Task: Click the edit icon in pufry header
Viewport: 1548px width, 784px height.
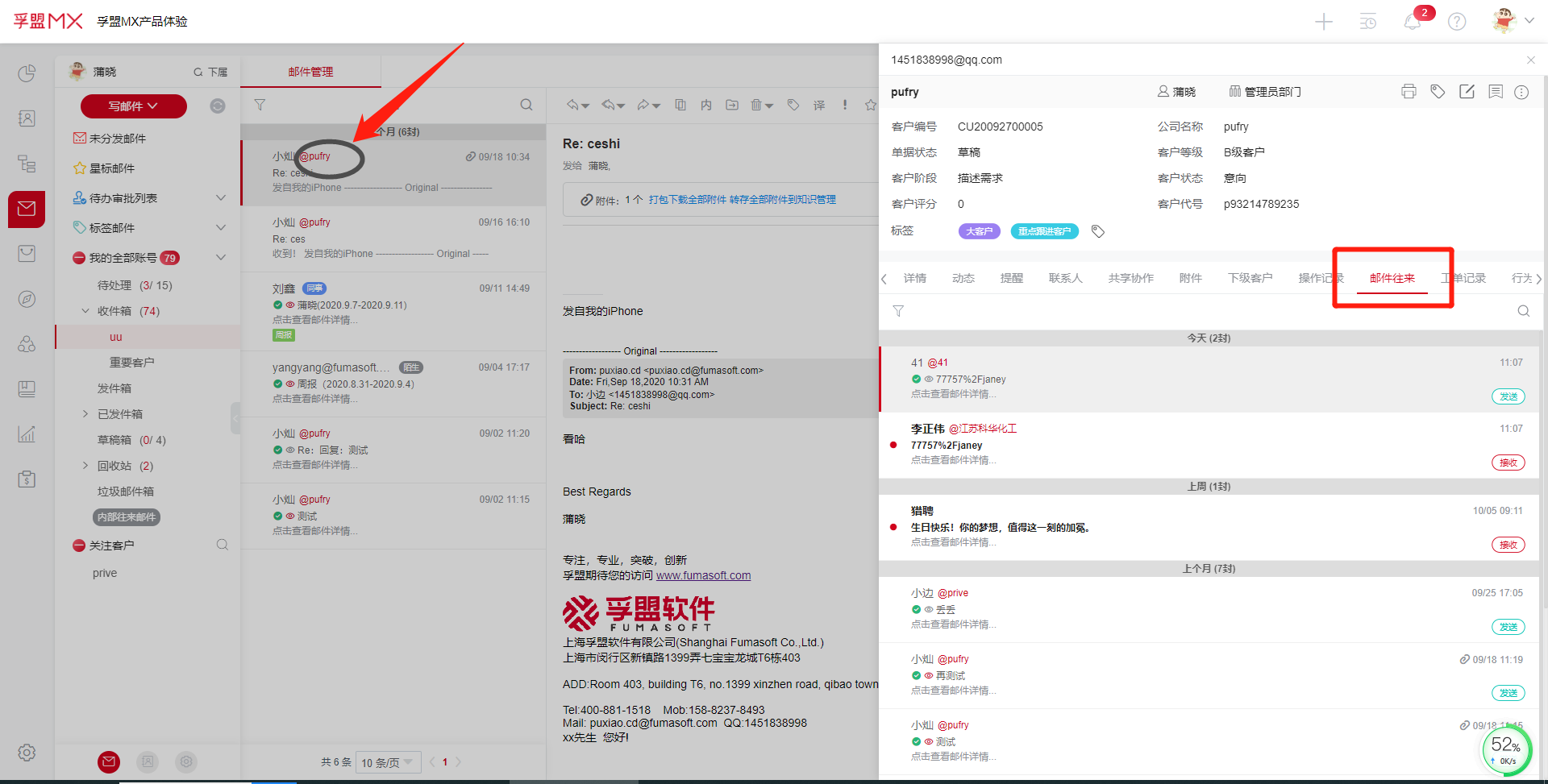Action: (x=1467, y=92)
